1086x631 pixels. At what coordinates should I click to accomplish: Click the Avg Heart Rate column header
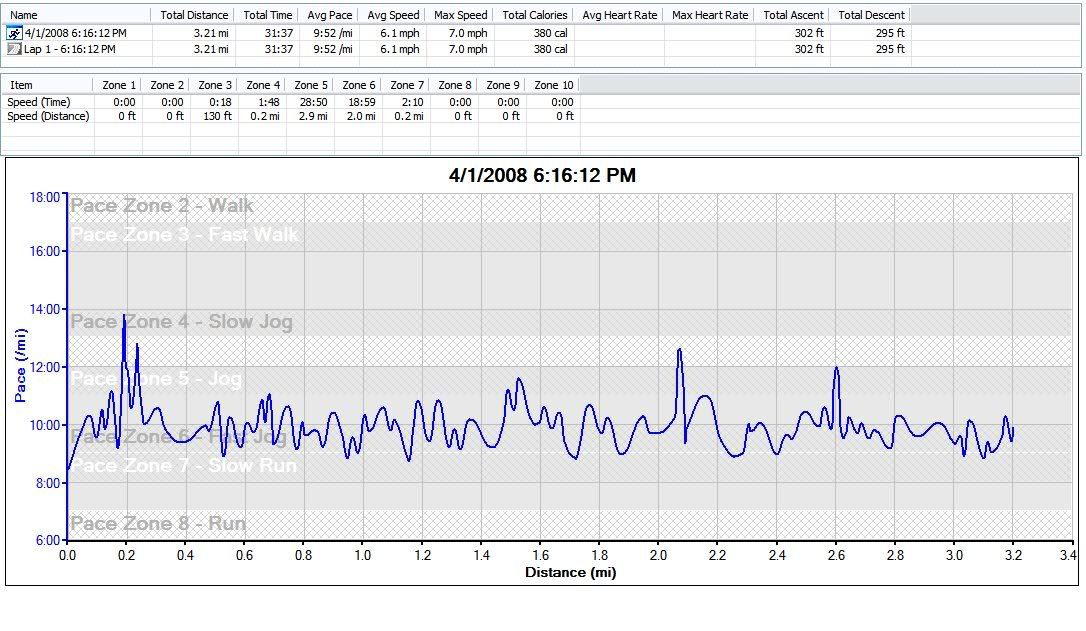tap(619, 15)
